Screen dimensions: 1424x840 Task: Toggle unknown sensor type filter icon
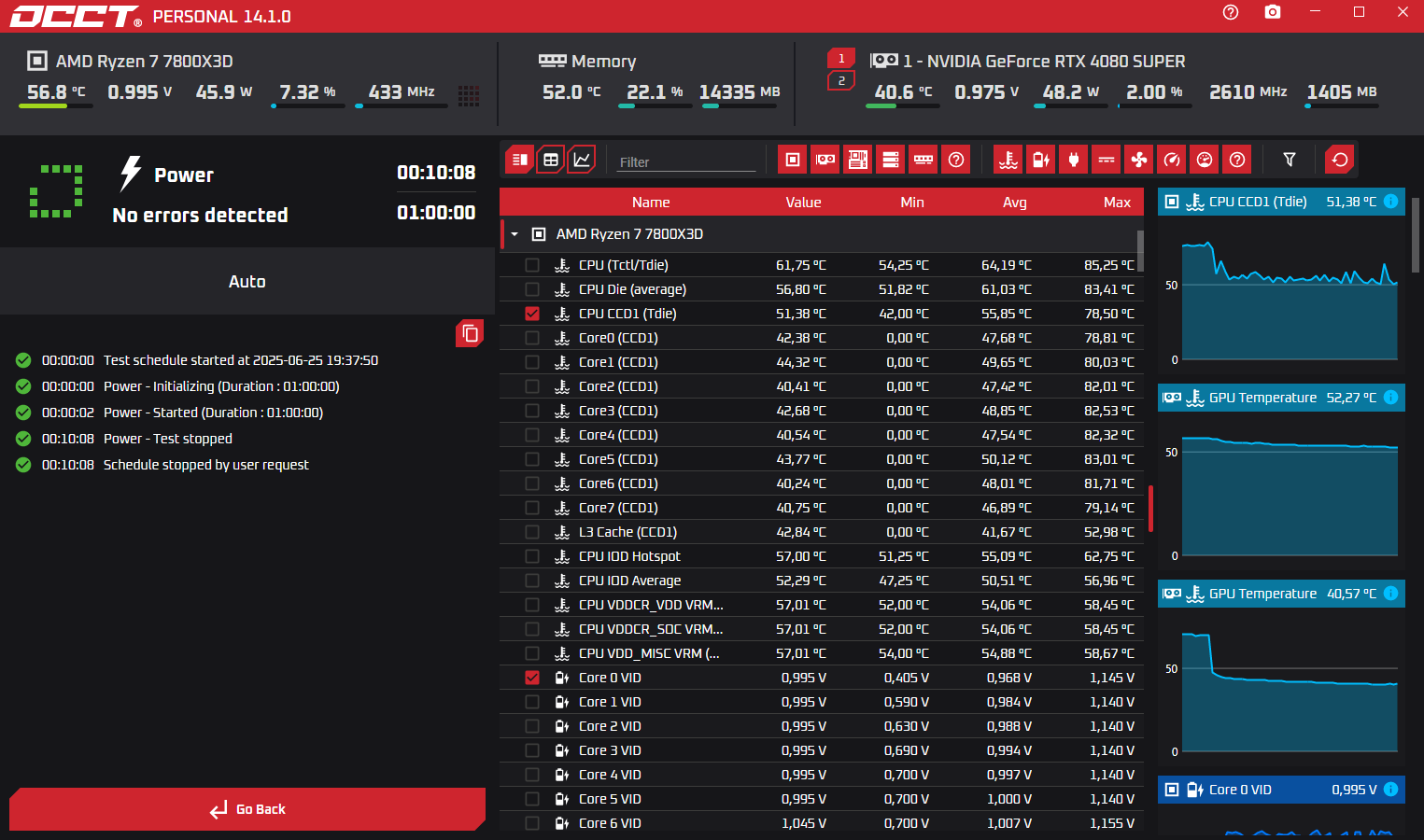[1237, 160]
